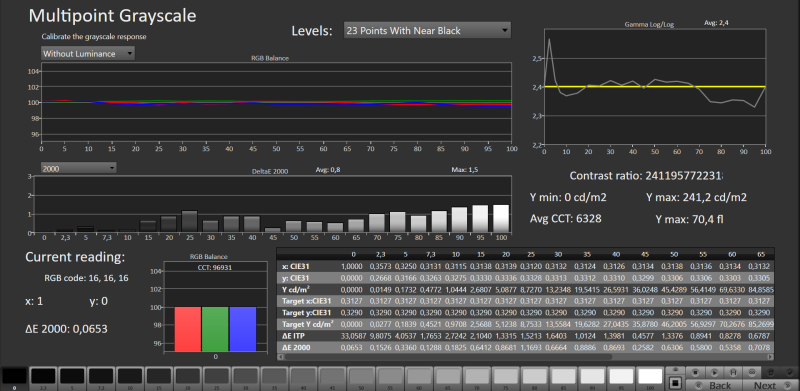Click the 'Y min: 0 cd/m2' reading
The width and height of the screenshot is (800, 391).
pyautogui.click(x=568, y=197)
